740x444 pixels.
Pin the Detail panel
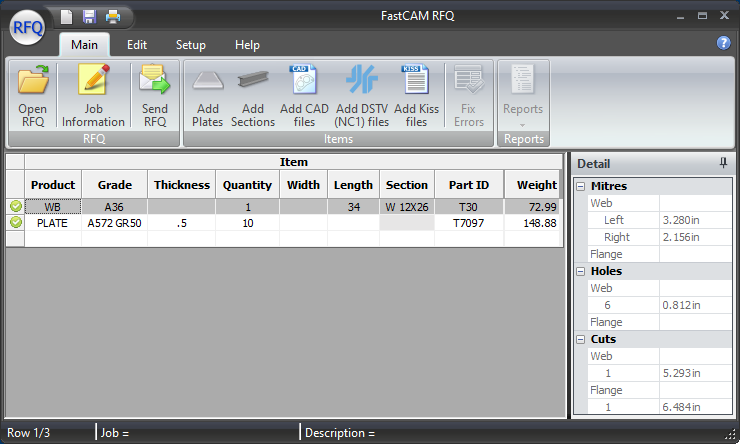click(x=723, y=163)
